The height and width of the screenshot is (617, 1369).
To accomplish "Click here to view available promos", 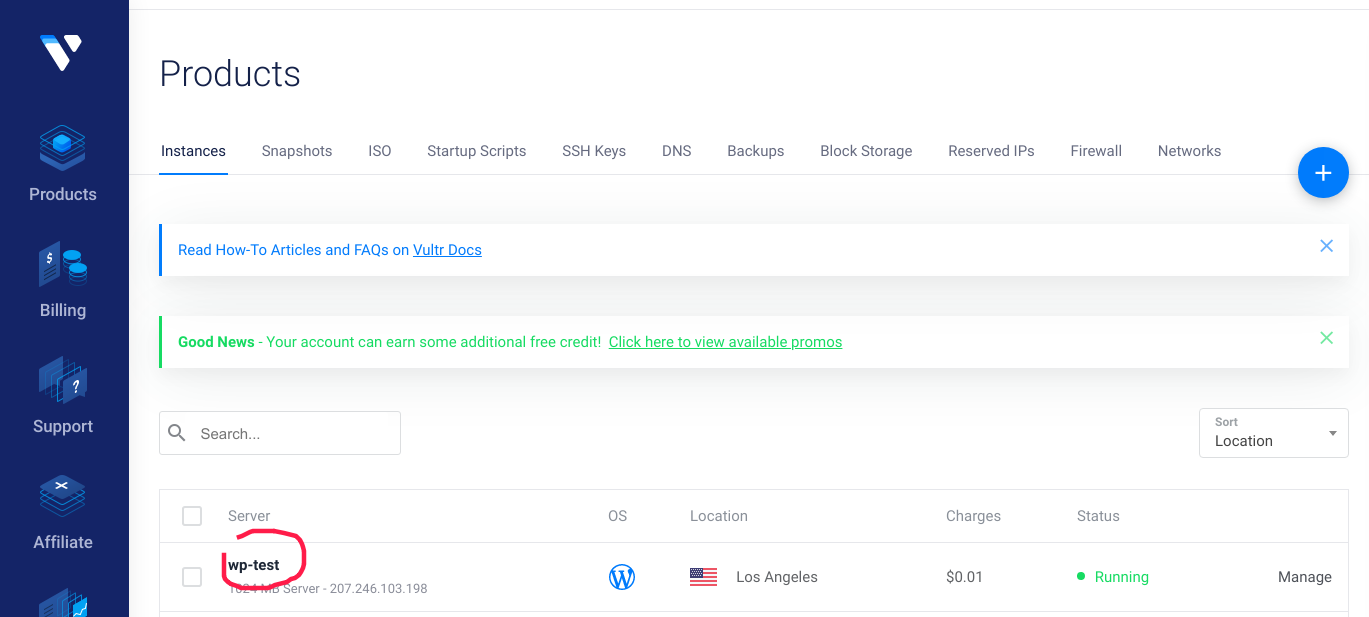I will pos(725,342).
